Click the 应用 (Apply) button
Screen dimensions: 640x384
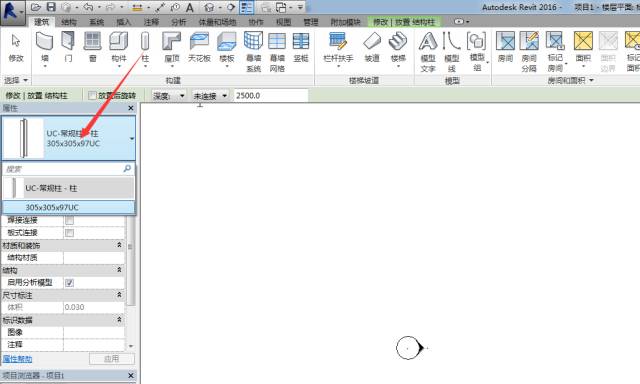click(111, 359)
